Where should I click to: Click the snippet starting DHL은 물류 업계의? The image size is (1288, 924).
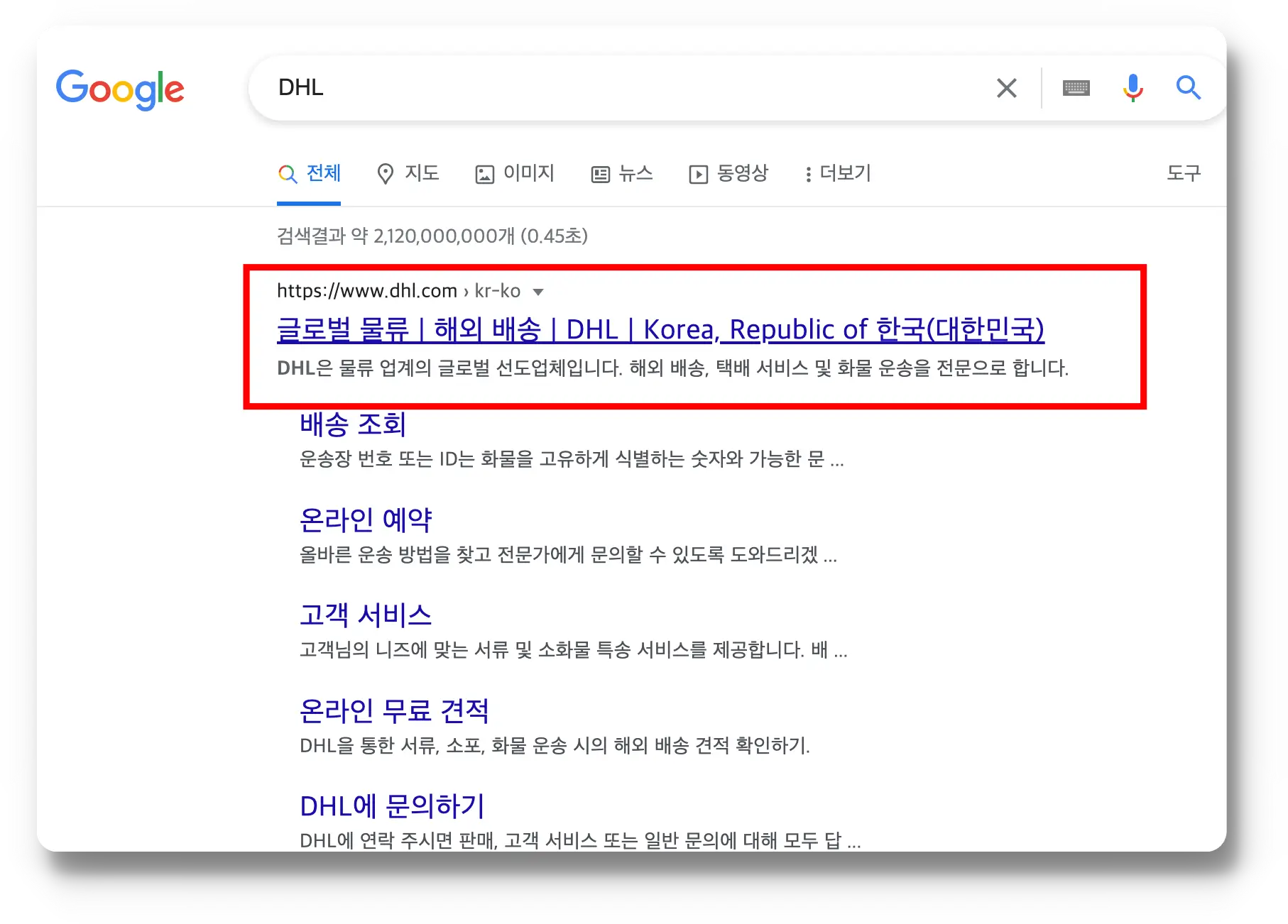pos(672,368)
